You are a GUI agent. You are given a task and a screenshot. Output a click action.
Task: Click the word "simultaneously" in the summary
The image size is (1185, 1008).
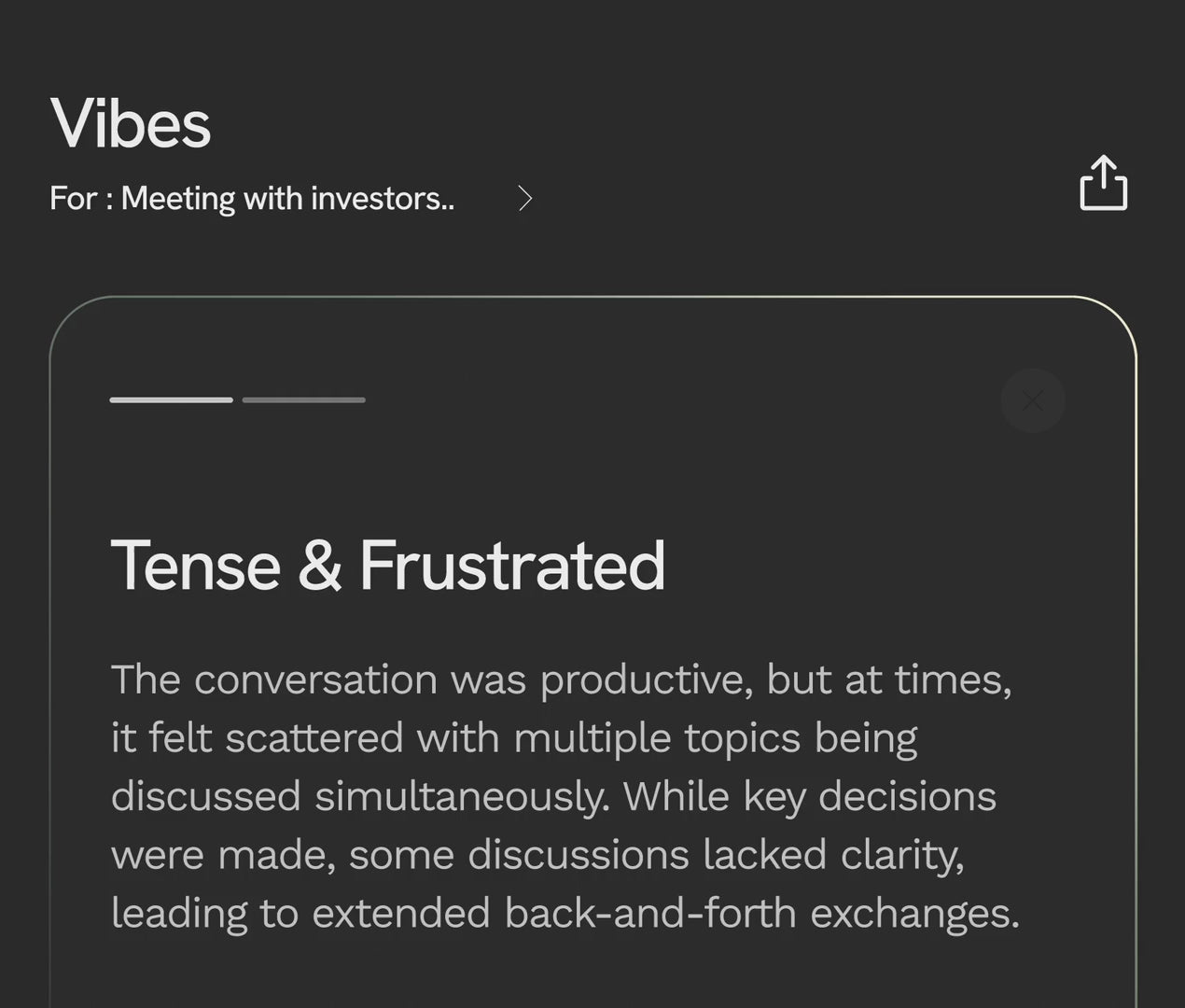coord(461,797)
